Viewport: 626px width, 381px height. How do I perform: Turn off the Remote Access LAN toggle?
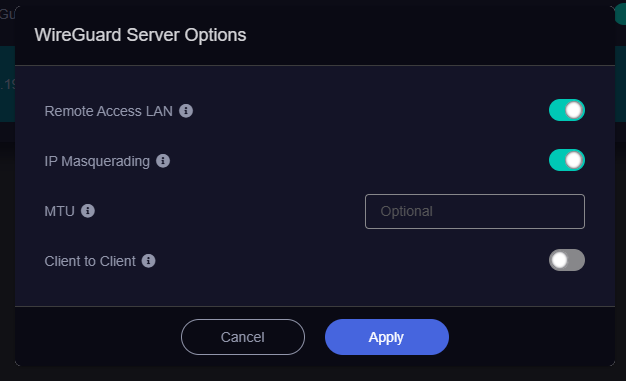567,110
